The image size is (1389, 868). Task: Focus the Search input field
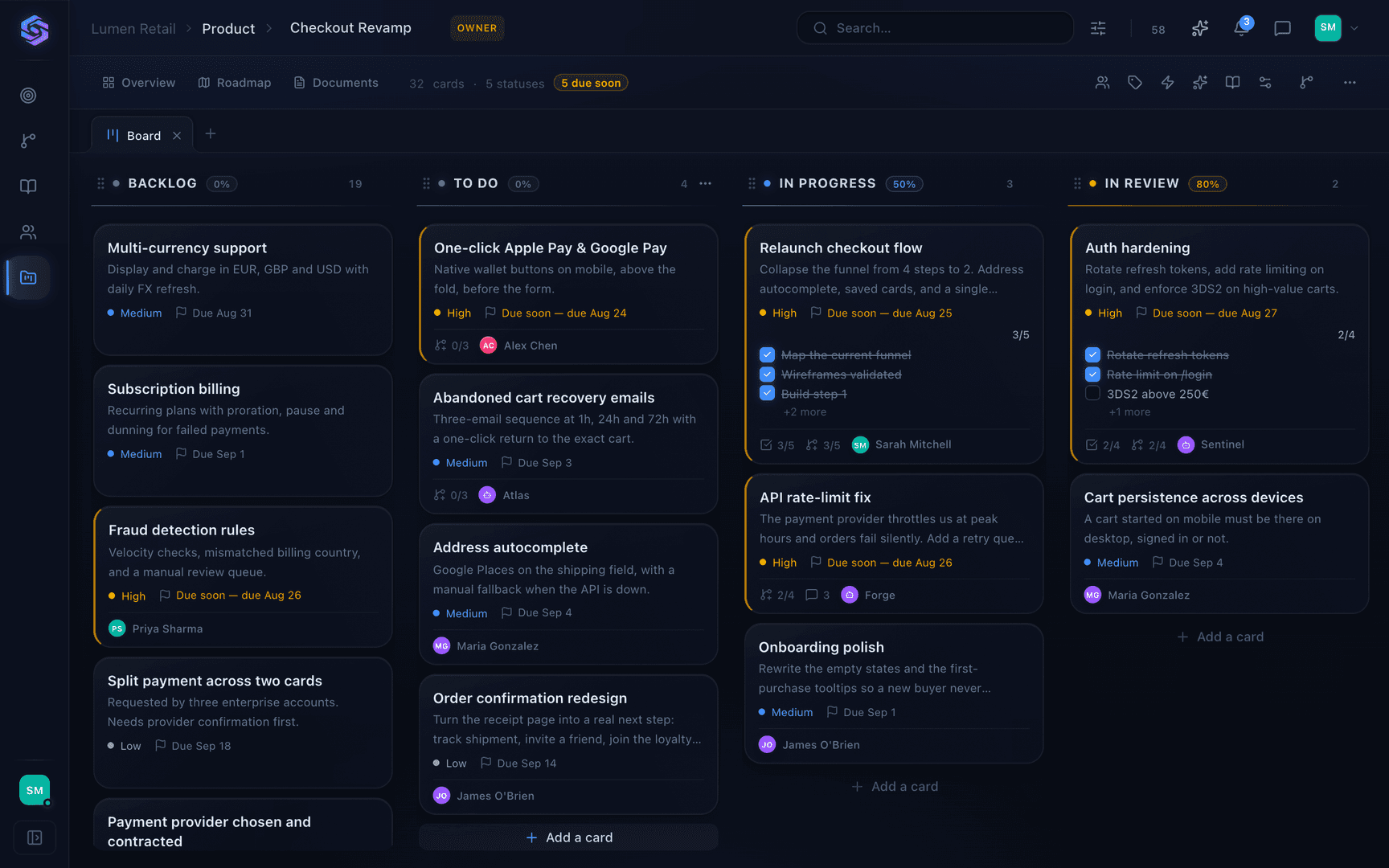[x=935, y=28]
